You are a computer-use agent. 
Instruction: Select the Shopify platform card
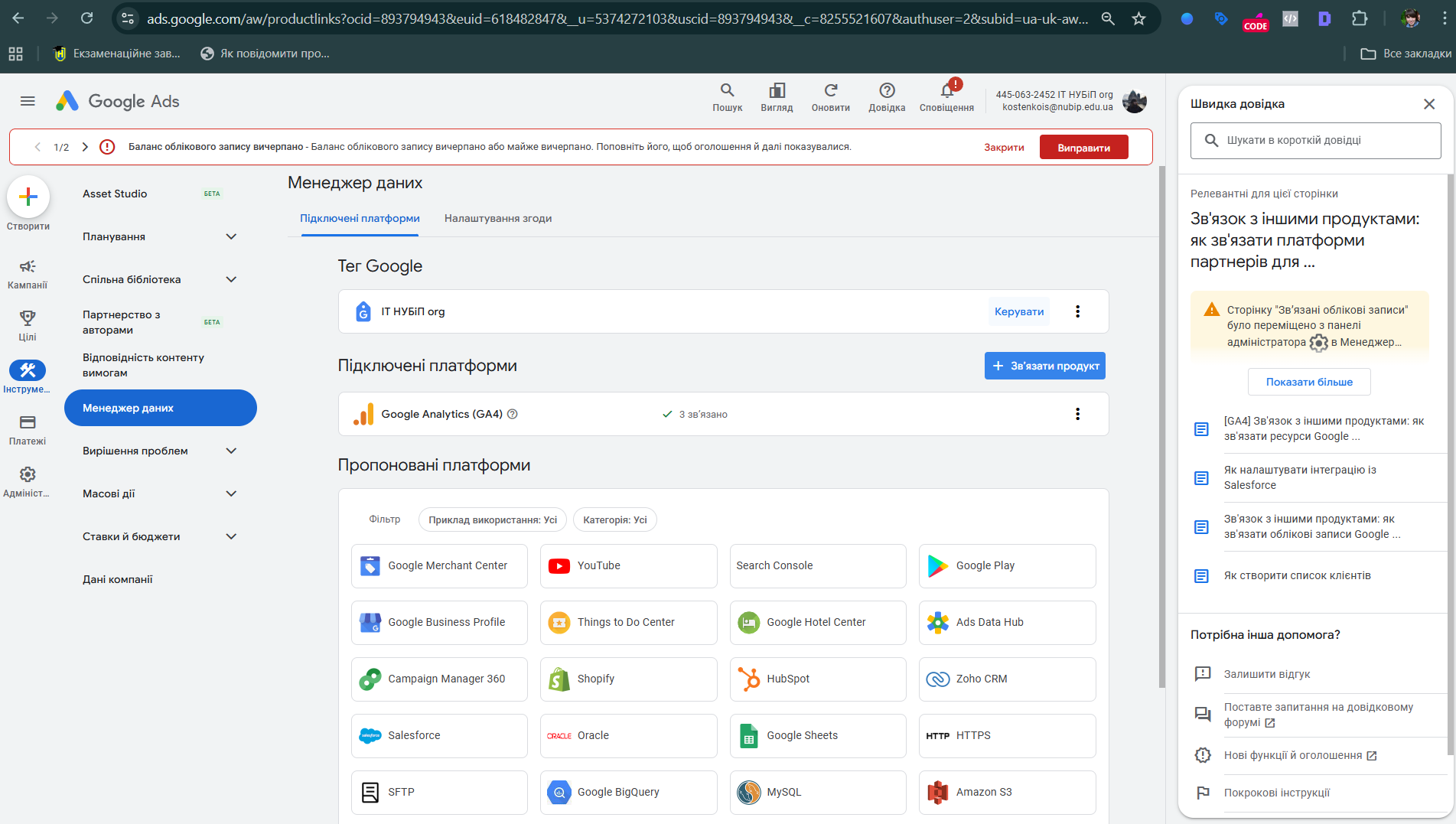[x=628, y=679]
